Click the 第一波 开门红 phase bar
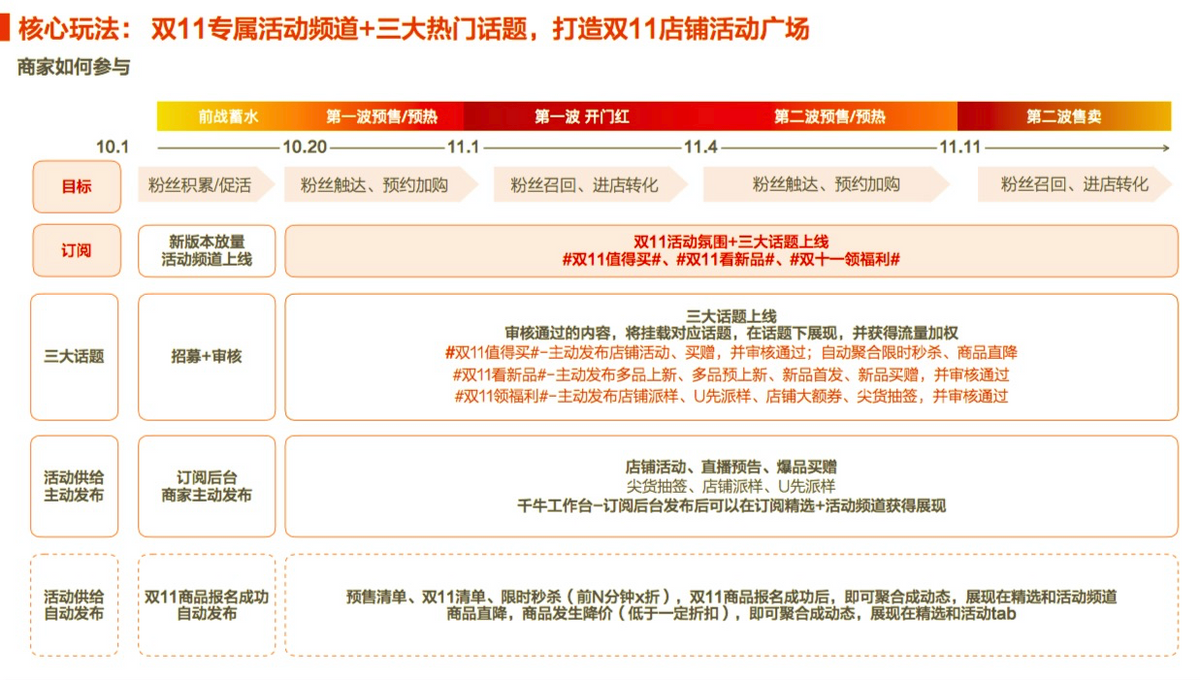Viewport: 1200px width, 680px height. [x=582, y=116]
